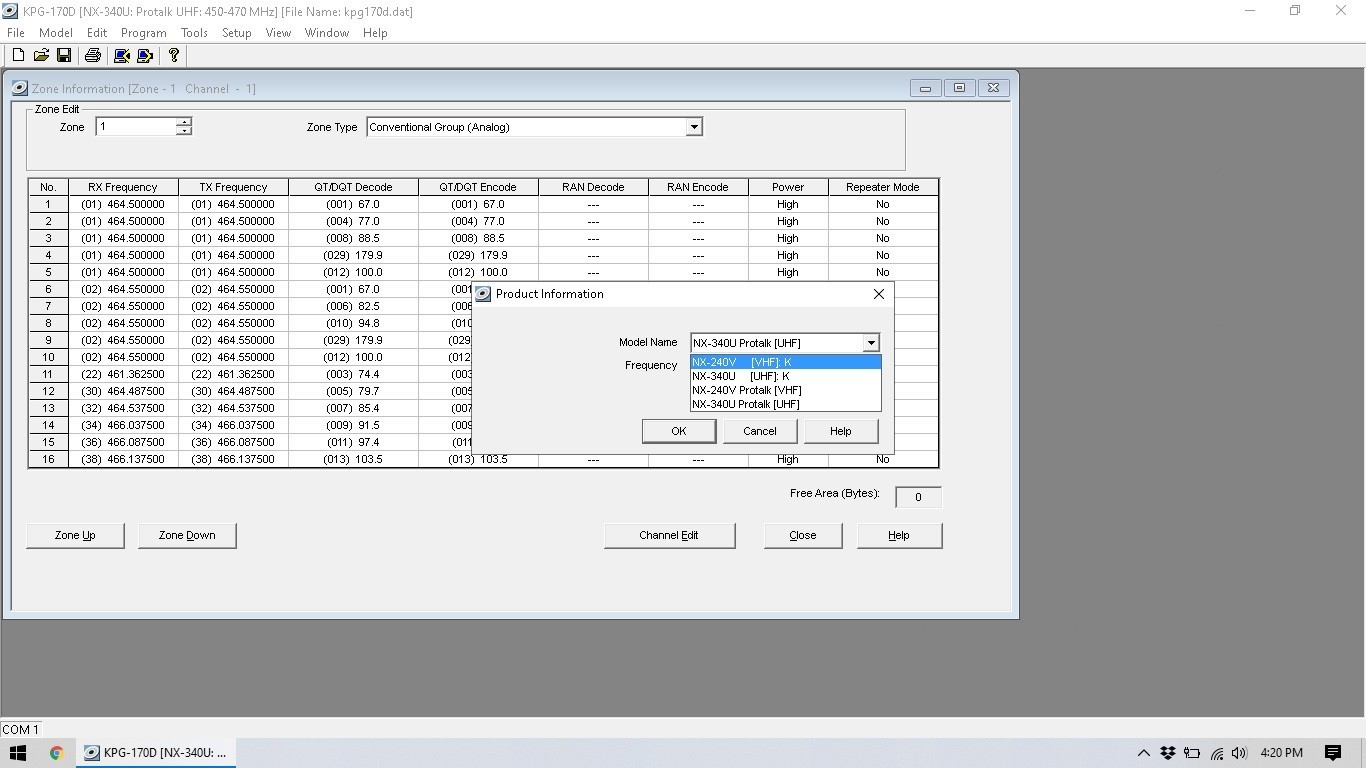The image size is (1366, 768).
Task: Open the Action Center notification icon
Action: point(1332,752)
